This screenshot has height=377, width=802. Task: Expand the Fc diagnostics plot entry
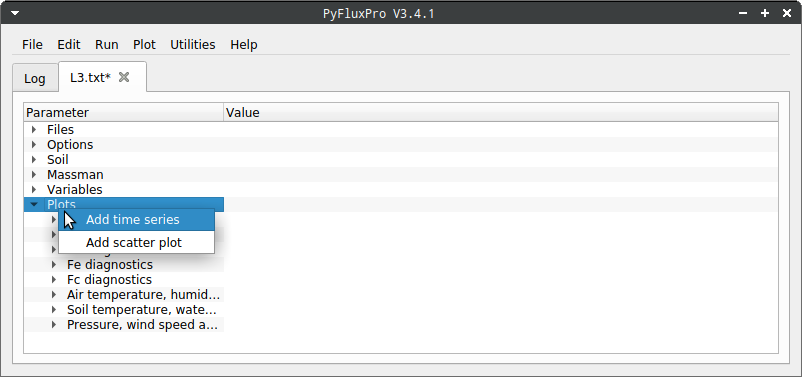pos(54,280)
